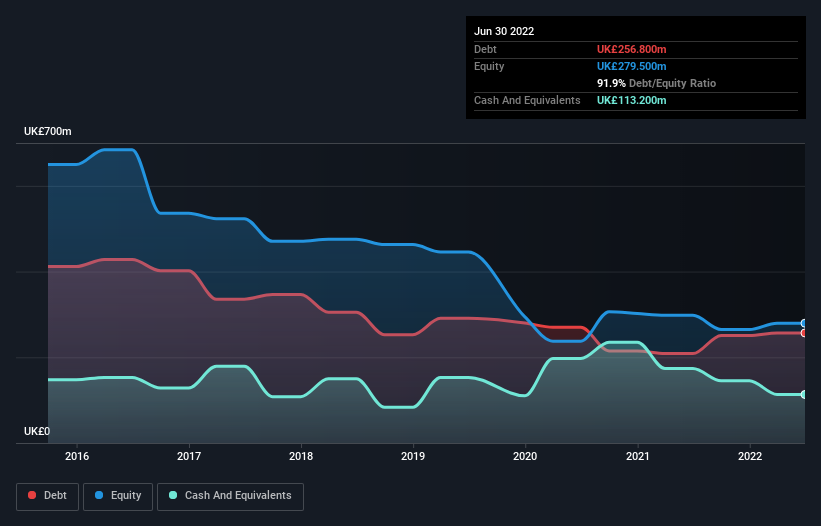
Task: Click the UK£0 y-axis label
Action: (x=37, y=431)
